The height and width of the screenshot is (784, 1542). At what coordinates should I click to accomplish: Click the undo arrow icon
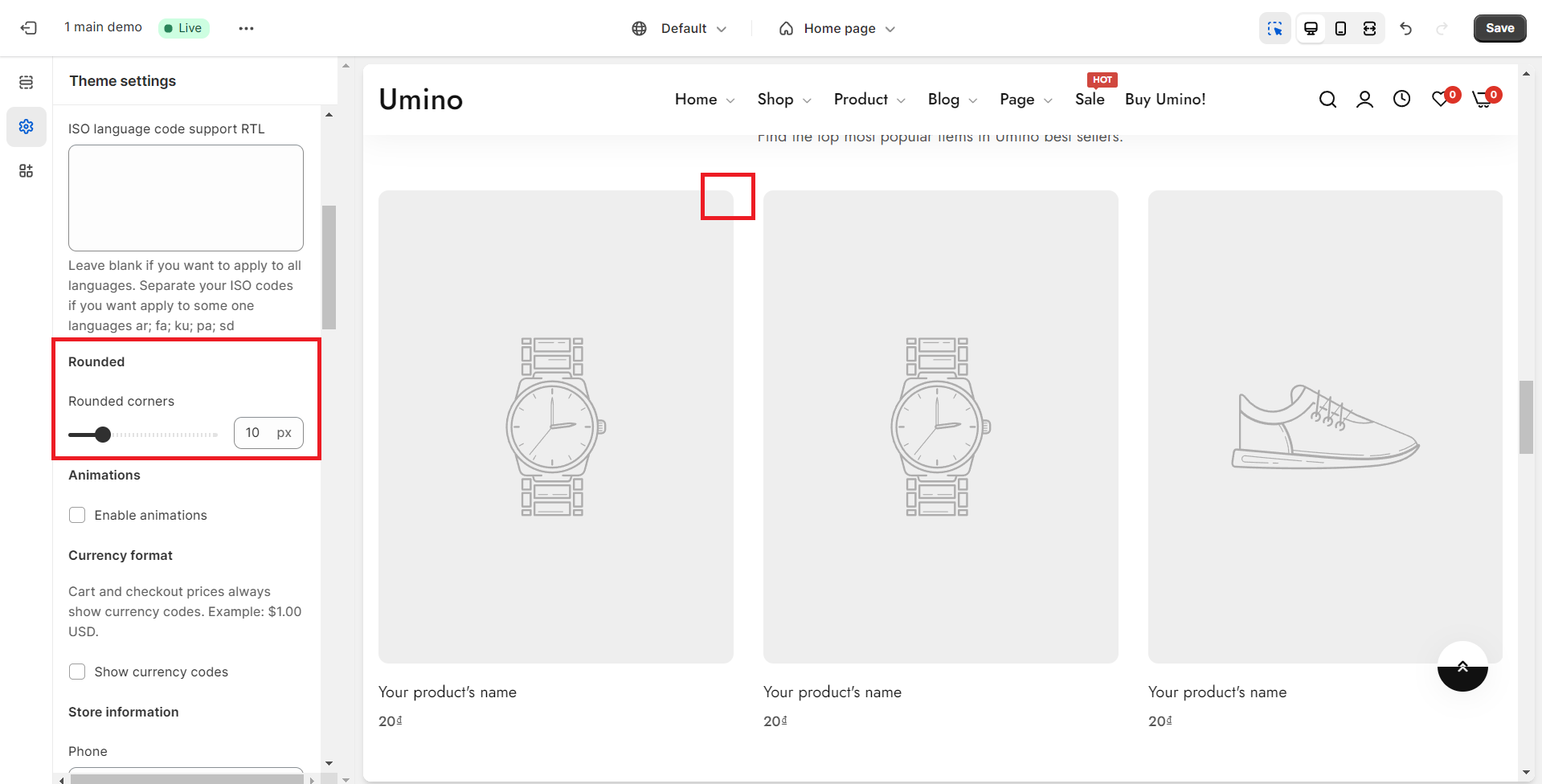tap(1405, 28)
